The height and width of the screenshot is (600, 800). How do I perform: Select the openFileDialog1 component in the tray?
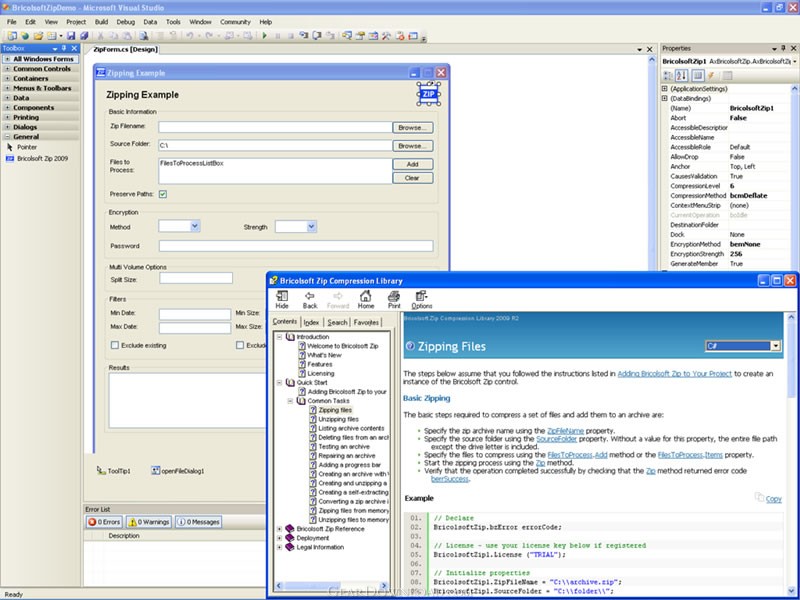178,471
